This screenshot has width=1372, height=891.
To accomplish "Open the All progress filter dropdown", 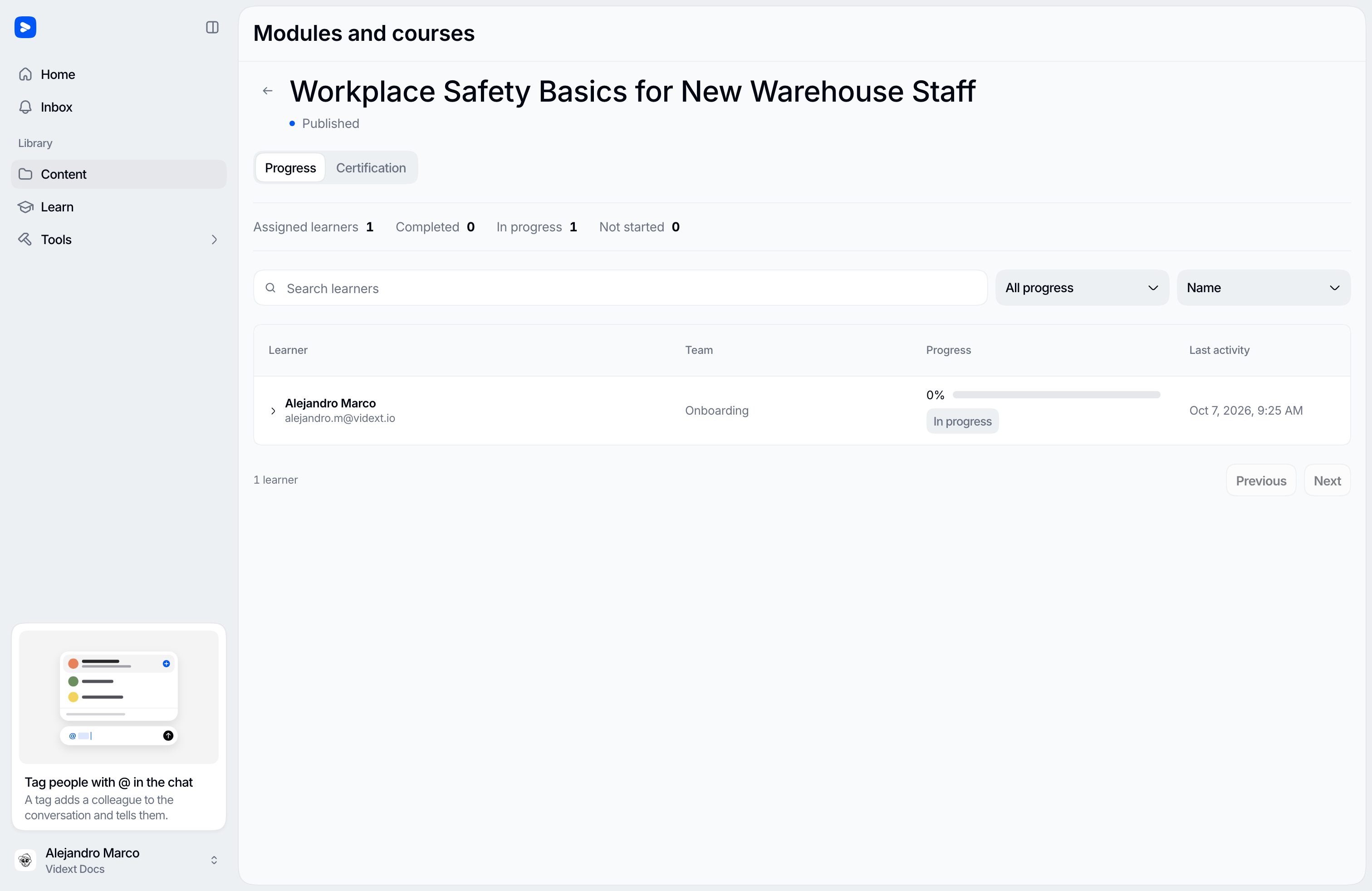I will tap(1082, 288).
